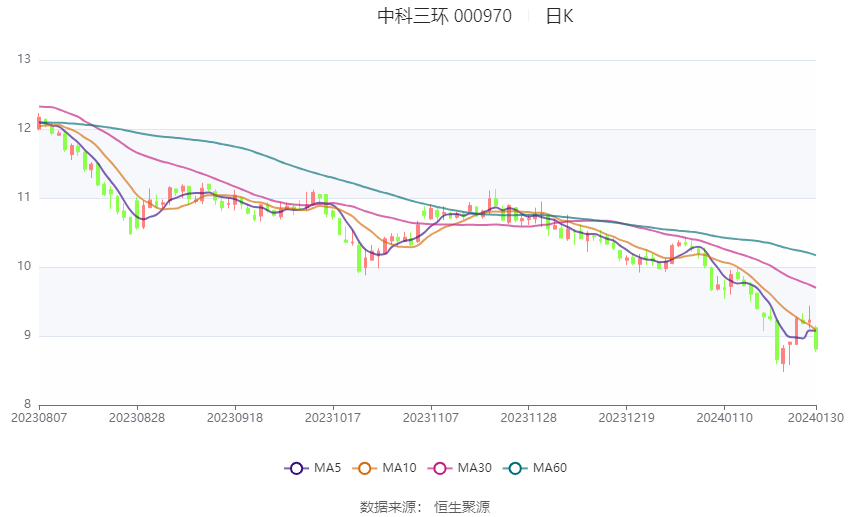Viewport: 850px width, 517px height.
Task: Click the 20240130 date axis label
Action: pyautogui.click(x=816, y=418)
